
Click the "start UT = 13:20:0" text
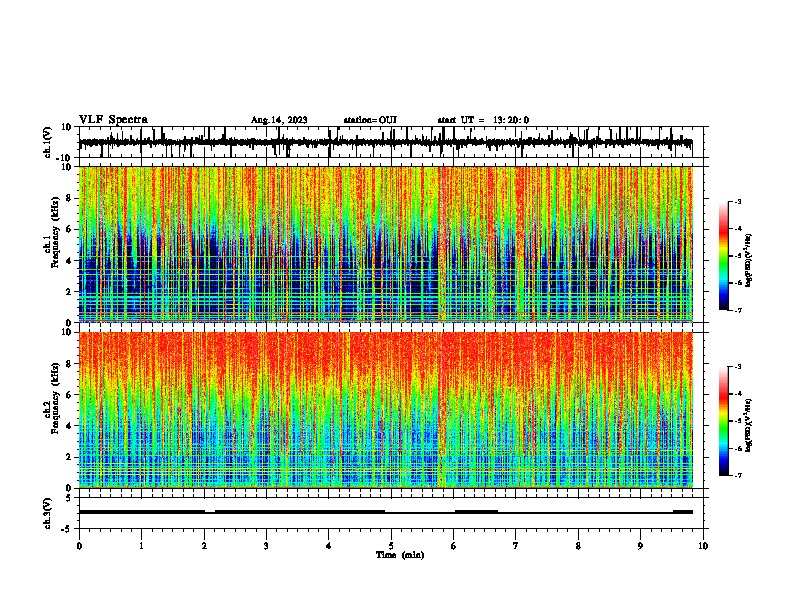point(483,120)
